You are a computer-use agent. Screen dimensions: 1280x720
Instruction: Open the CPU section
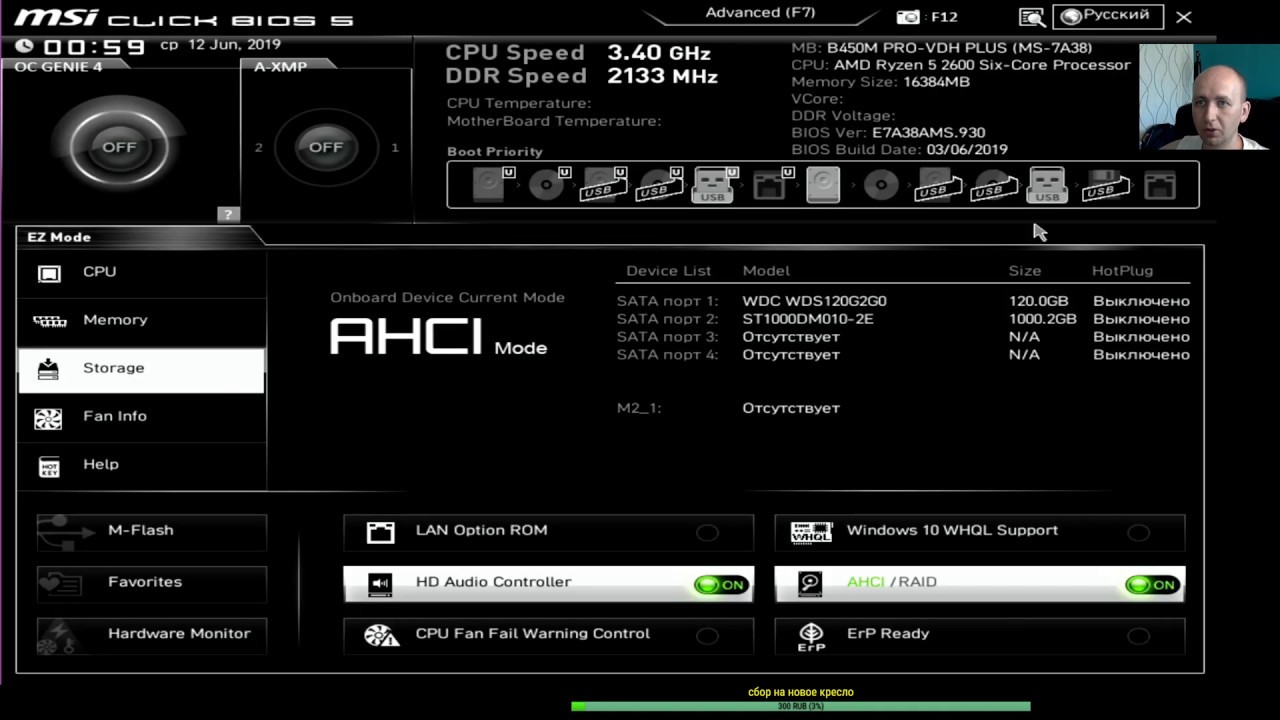(x=141, y=272)
